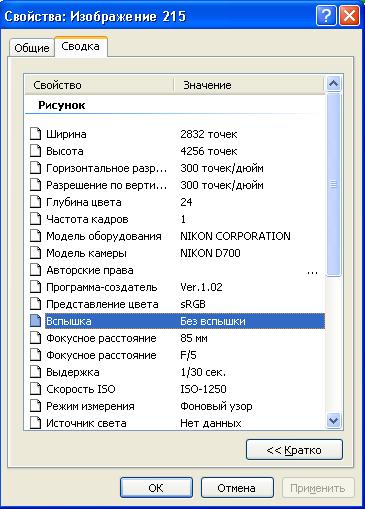Click the value ISO-1250
The width and height of the screenshot is (365, 509).
203,389
